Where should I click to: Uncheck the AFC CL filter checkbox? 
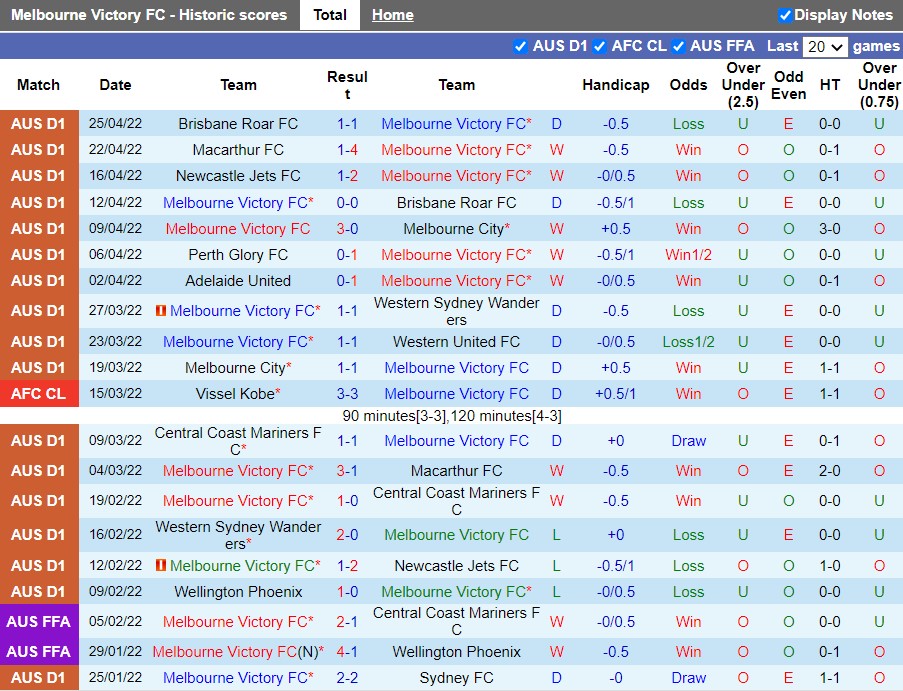click(600, 46)
